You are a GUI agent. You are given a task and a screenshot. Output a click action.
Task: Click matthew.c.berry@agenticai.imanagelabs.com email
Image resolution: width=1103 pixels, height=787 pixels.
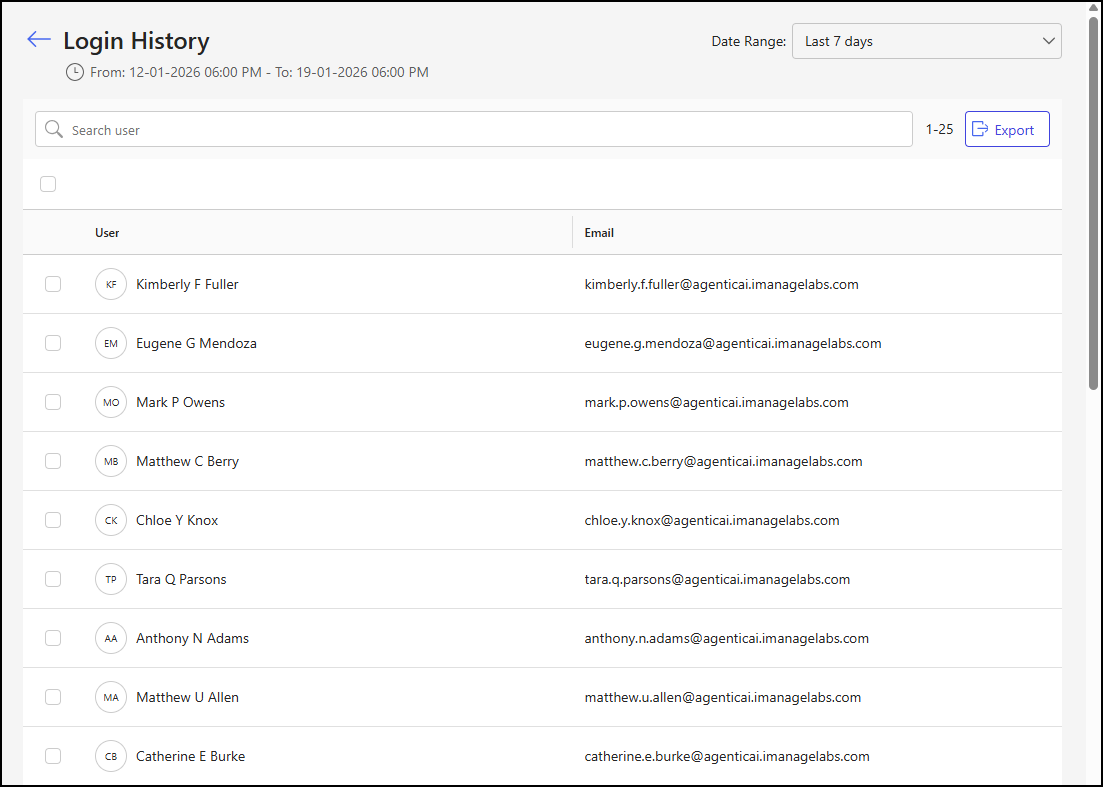[723, 461]
